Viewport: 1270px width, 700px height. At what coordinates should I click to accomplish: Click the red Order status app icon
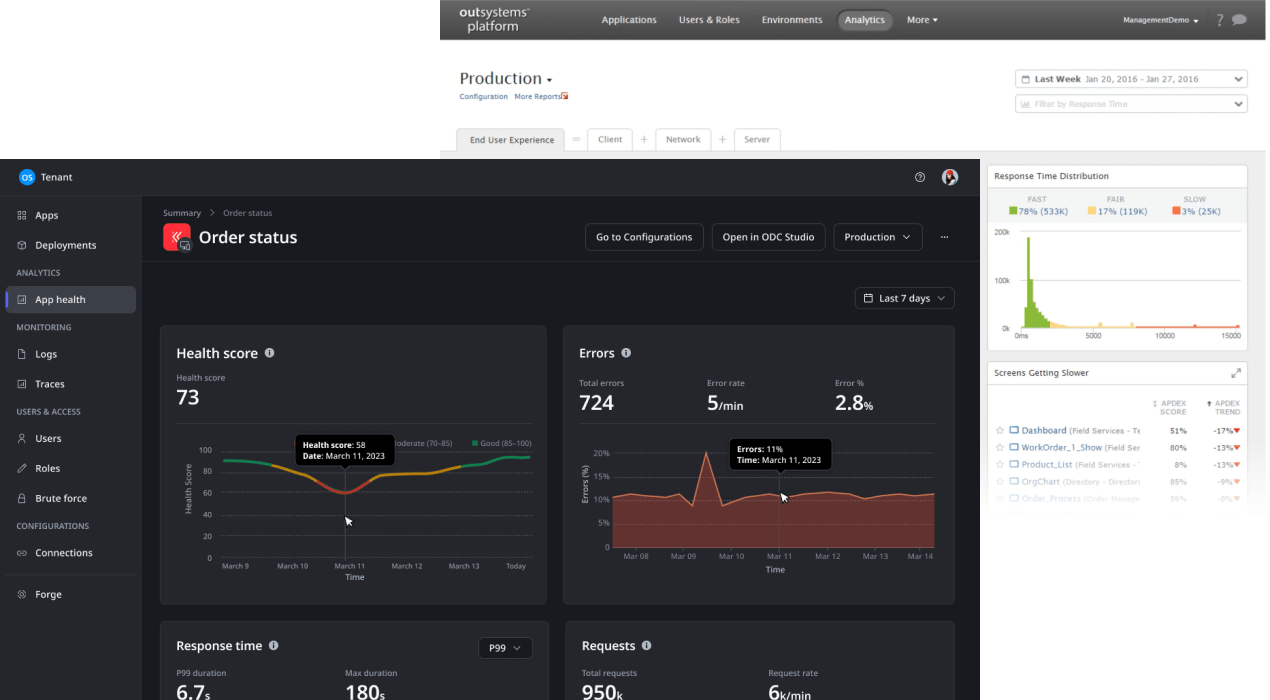pos(177,237)
